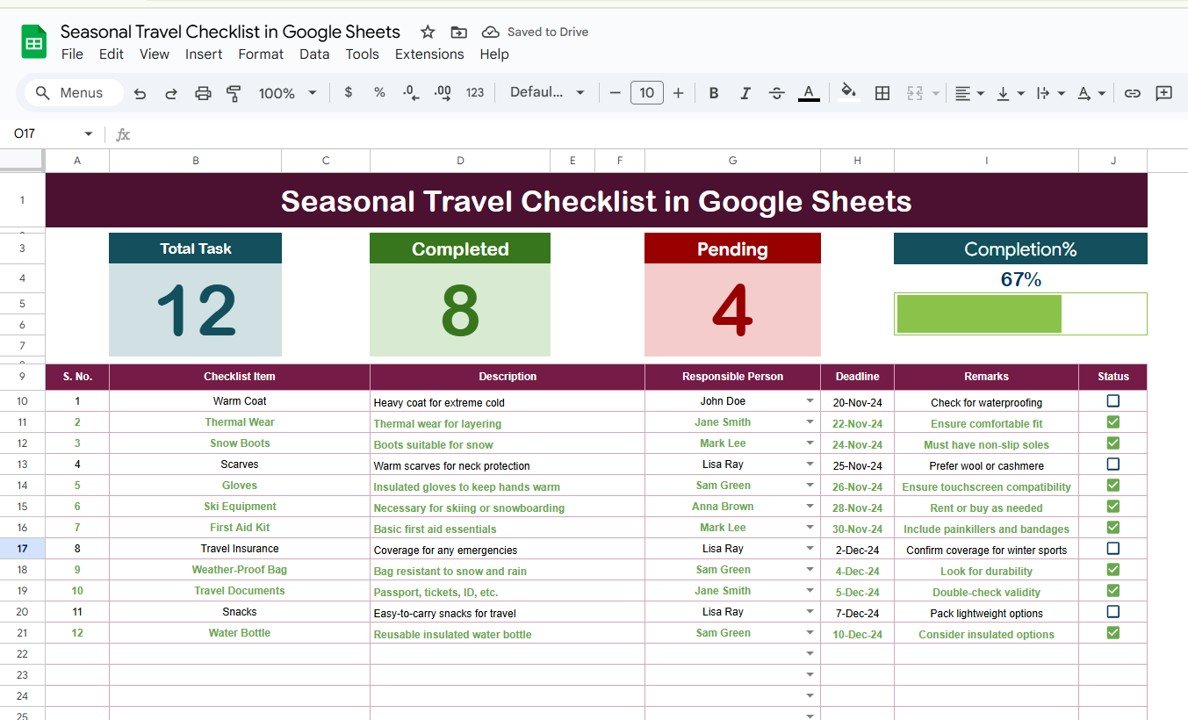Open the Extensions menu
Image resolution: width=1188 pixels, height=720 pixels.
tap(429, 54)
